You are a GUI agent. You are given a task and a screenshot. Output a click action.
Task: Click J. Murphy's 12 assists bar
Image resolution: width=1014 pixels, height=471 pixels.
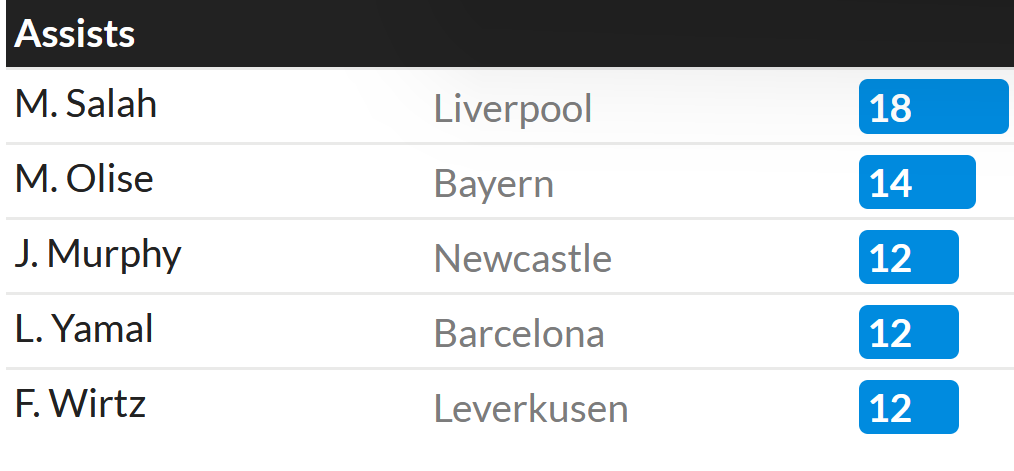coord(909,257)
